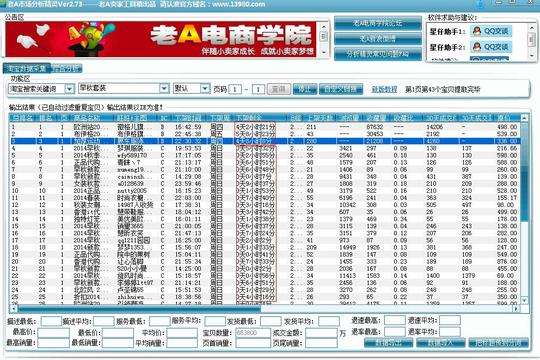Click the 宝贝数量 field showing 663800
The height and width of the screenshot is (360, 540).
(253, 332)
